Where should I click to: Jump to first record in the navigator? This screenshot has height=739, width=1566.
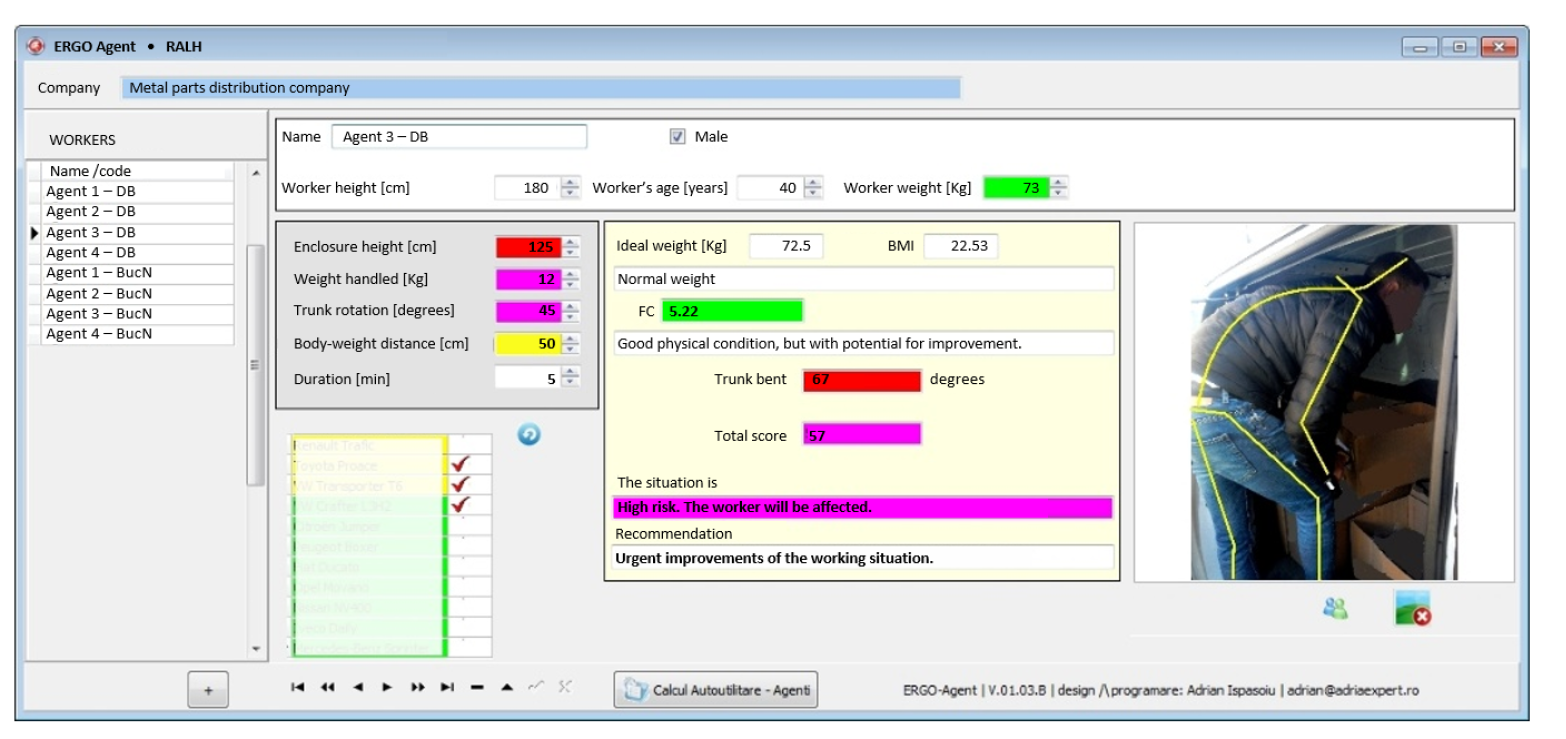coord(297,687)
